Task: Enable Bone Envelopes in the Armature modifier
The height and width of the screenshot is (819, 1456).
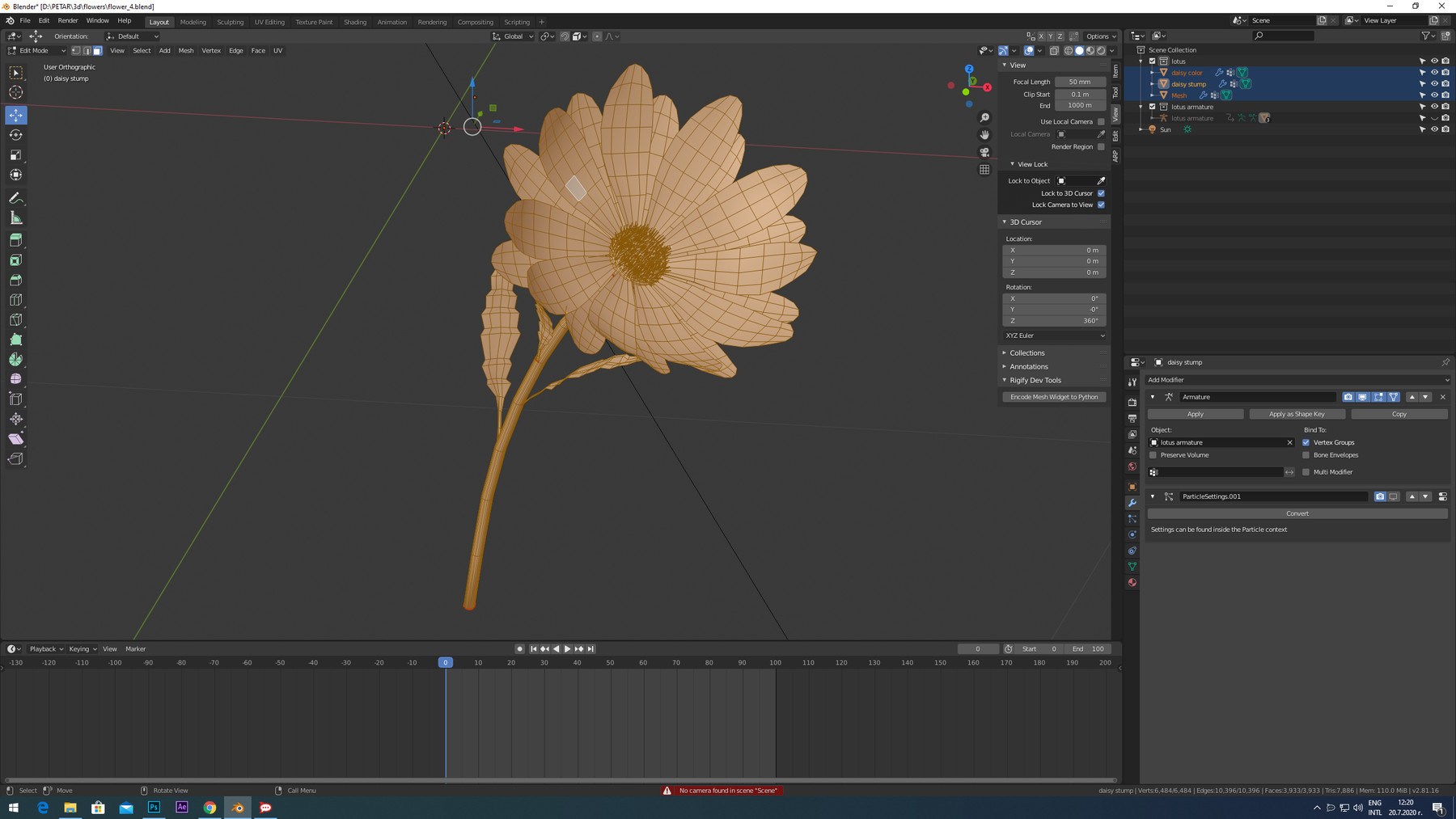Action: pos(1306,454)
